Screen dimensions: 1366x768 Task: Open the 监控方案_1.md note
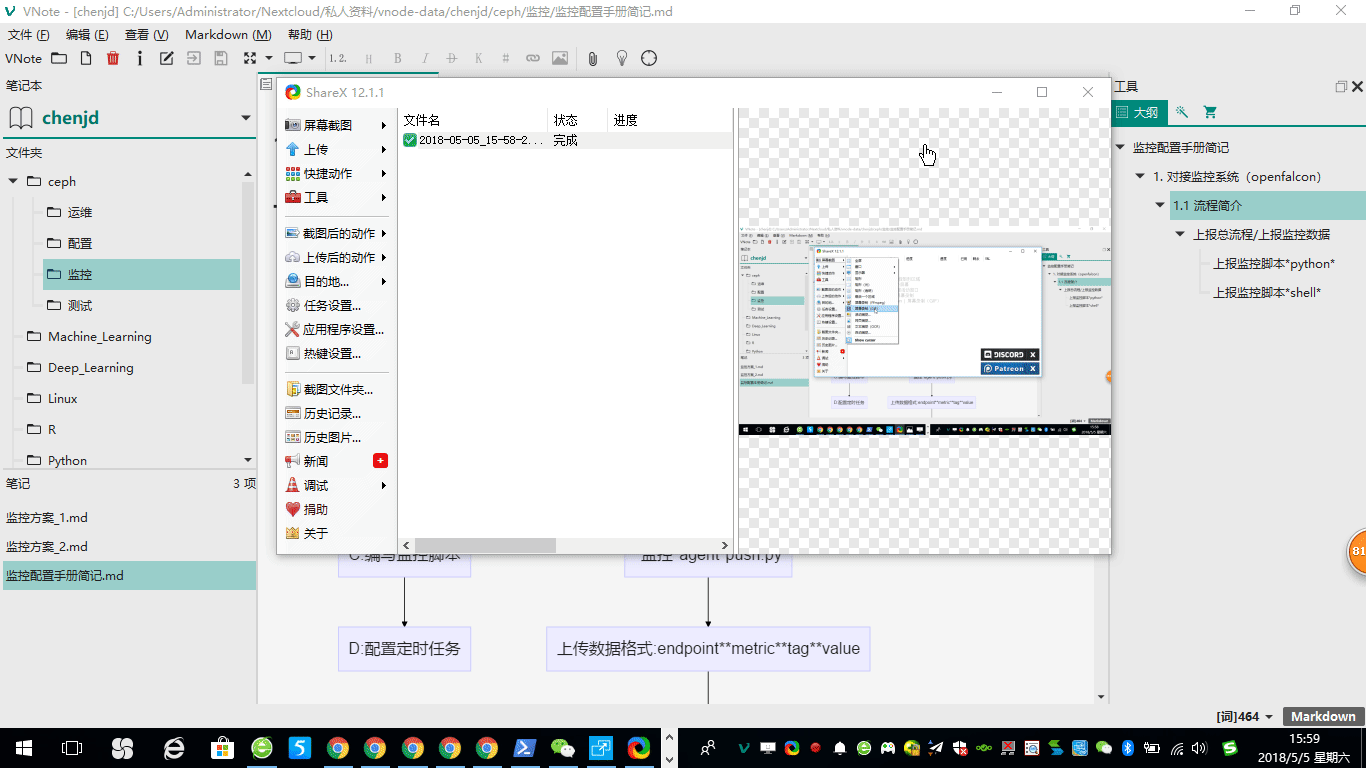pos(47,517)
